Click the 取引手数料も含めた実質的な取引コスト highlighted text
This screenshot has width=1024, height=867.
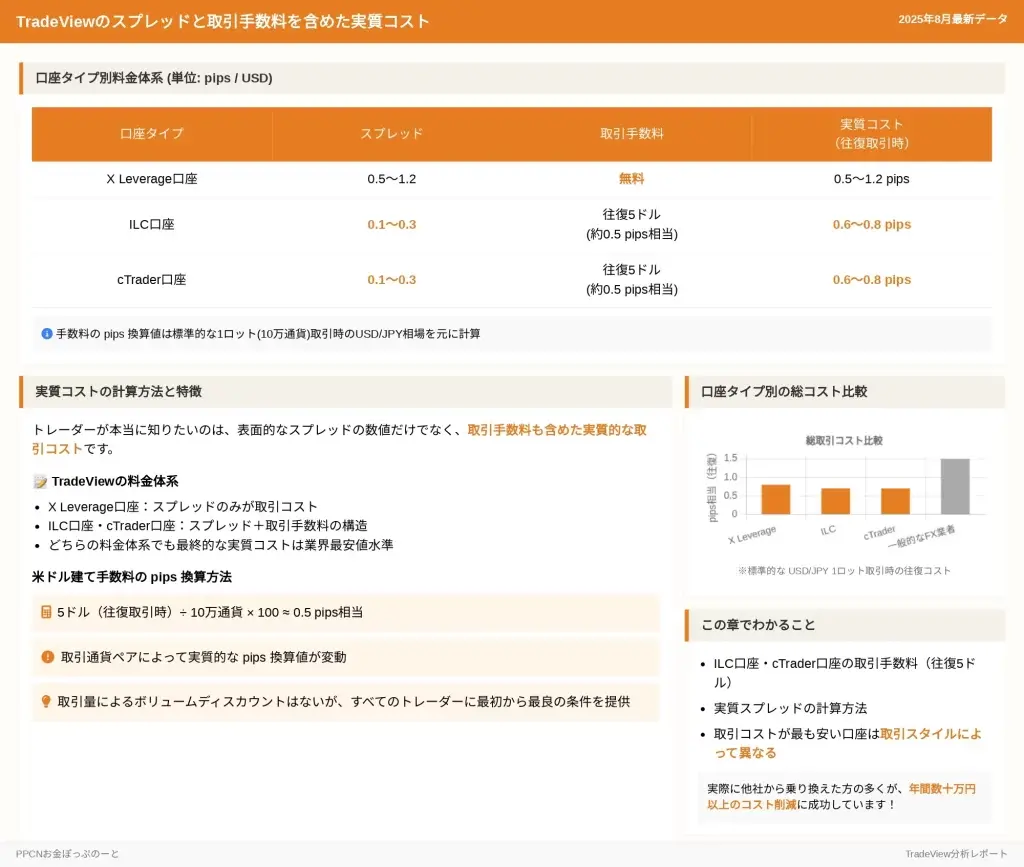556,430
